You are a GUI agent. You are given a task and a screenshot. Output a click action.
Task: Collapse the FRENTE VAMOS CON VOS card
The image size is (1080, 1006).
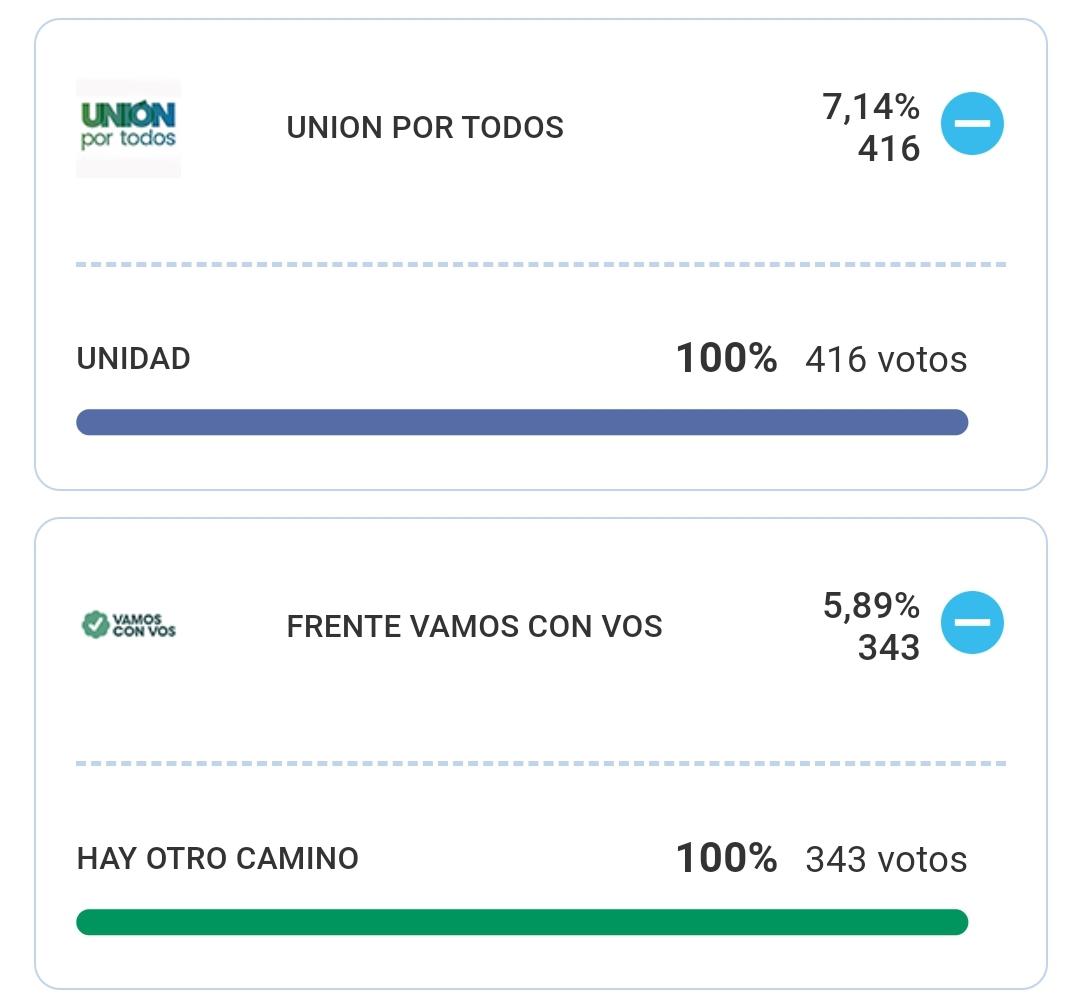click(971, 623)
